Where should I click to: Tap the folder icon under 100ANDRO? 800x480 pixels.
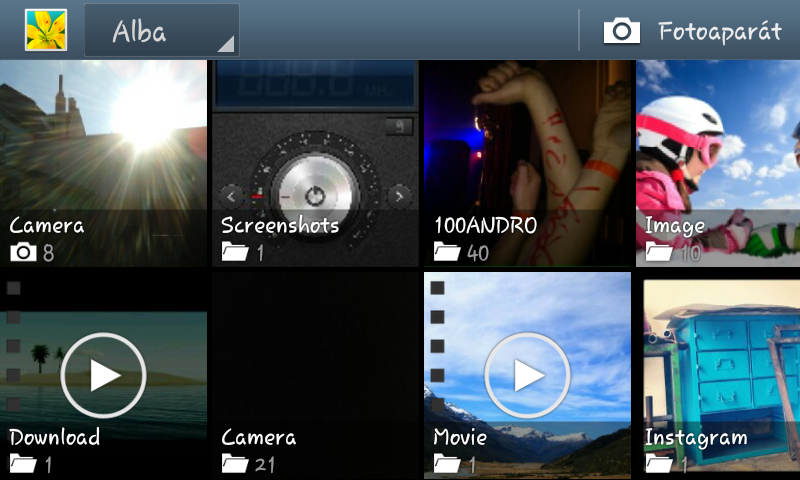[446, 252]
